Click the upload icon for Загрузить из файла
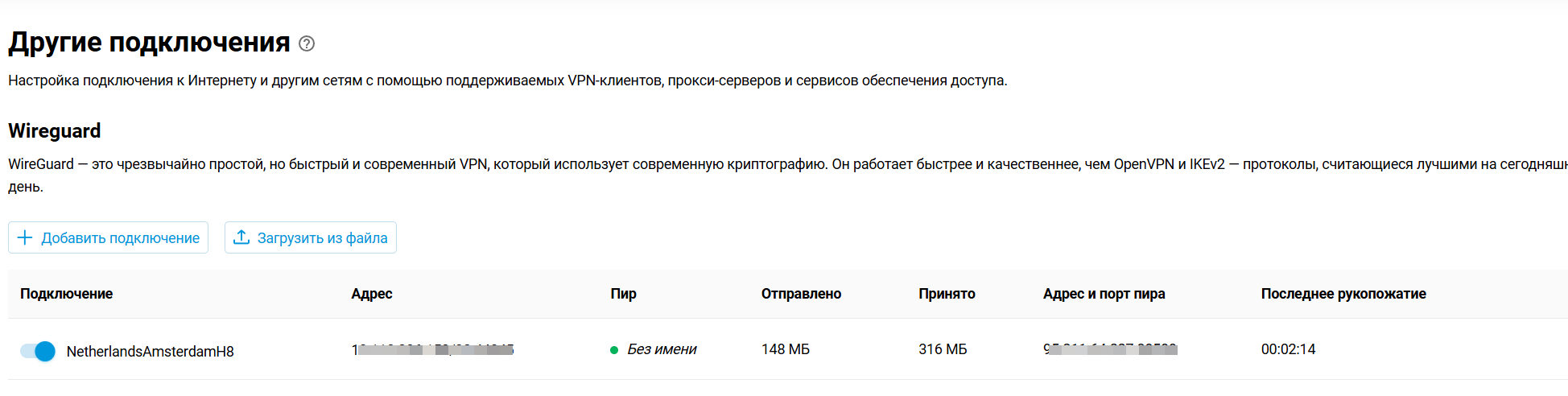The width and height of the screenshot is (1568, 396). (241, 237)
